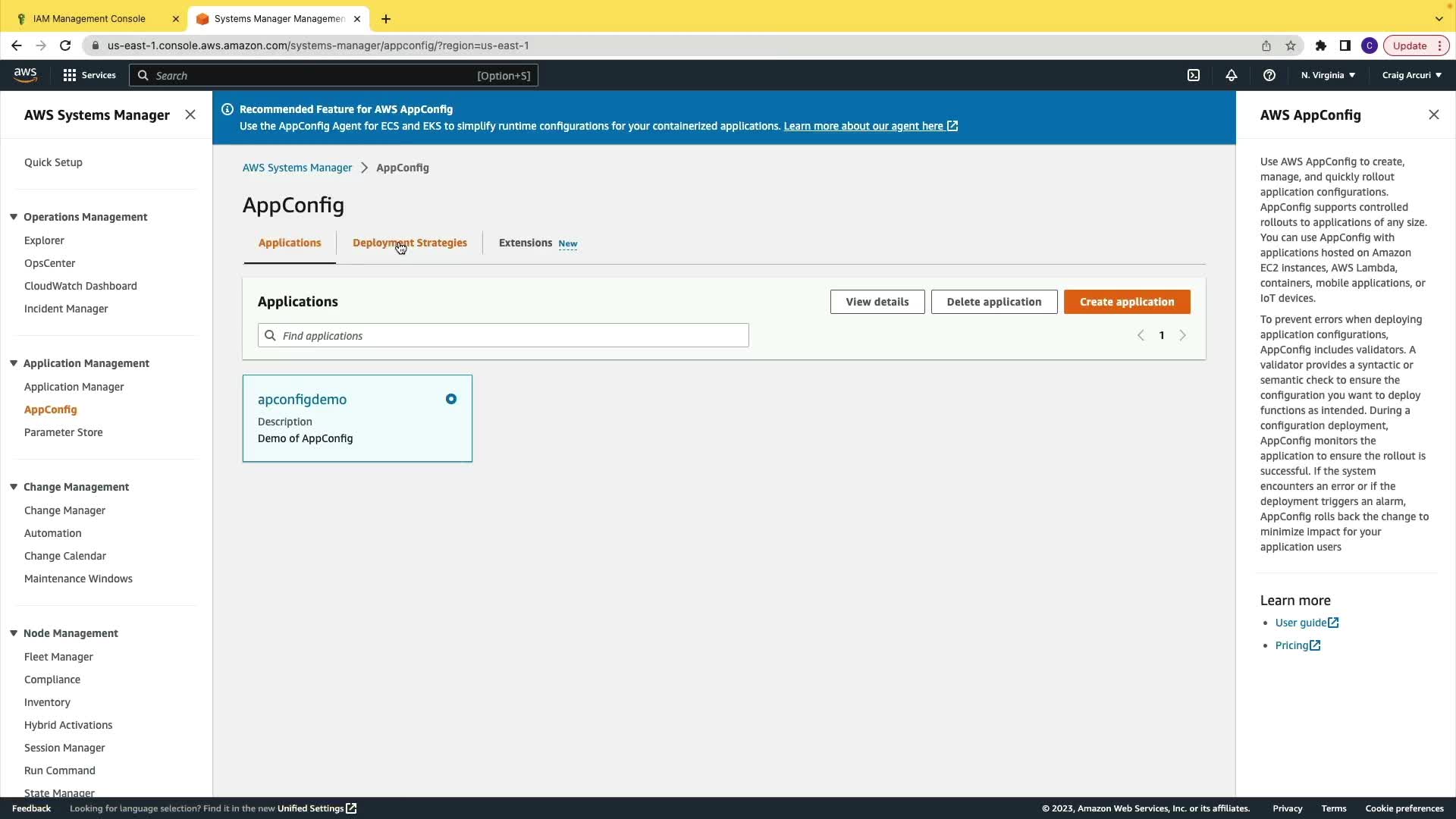Open the User guide link
This screenshot has width=1456, height=819.
point(1301,623)
